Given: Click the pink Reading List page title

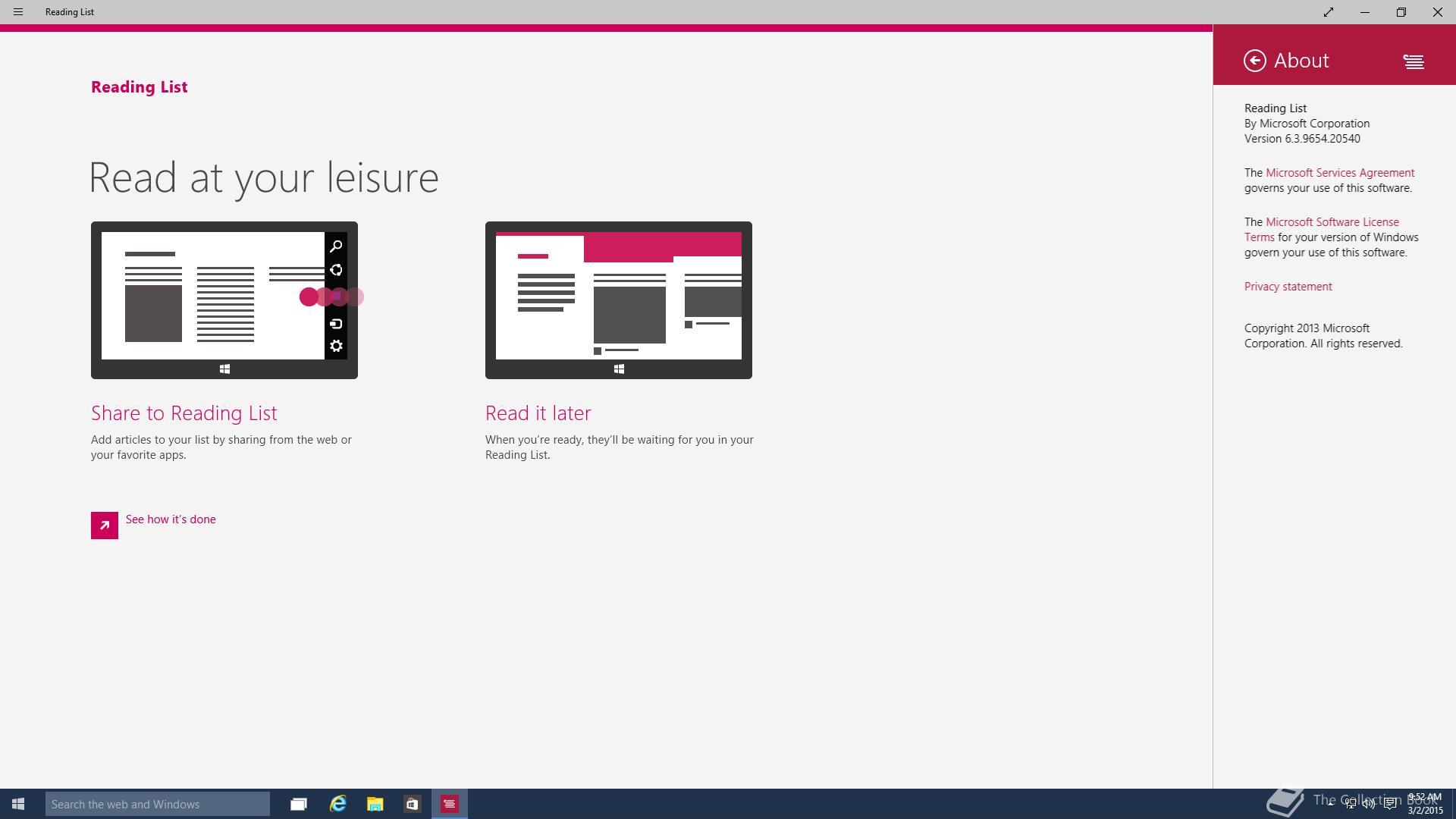Looking at the screenshot, I should pos(140,87).
